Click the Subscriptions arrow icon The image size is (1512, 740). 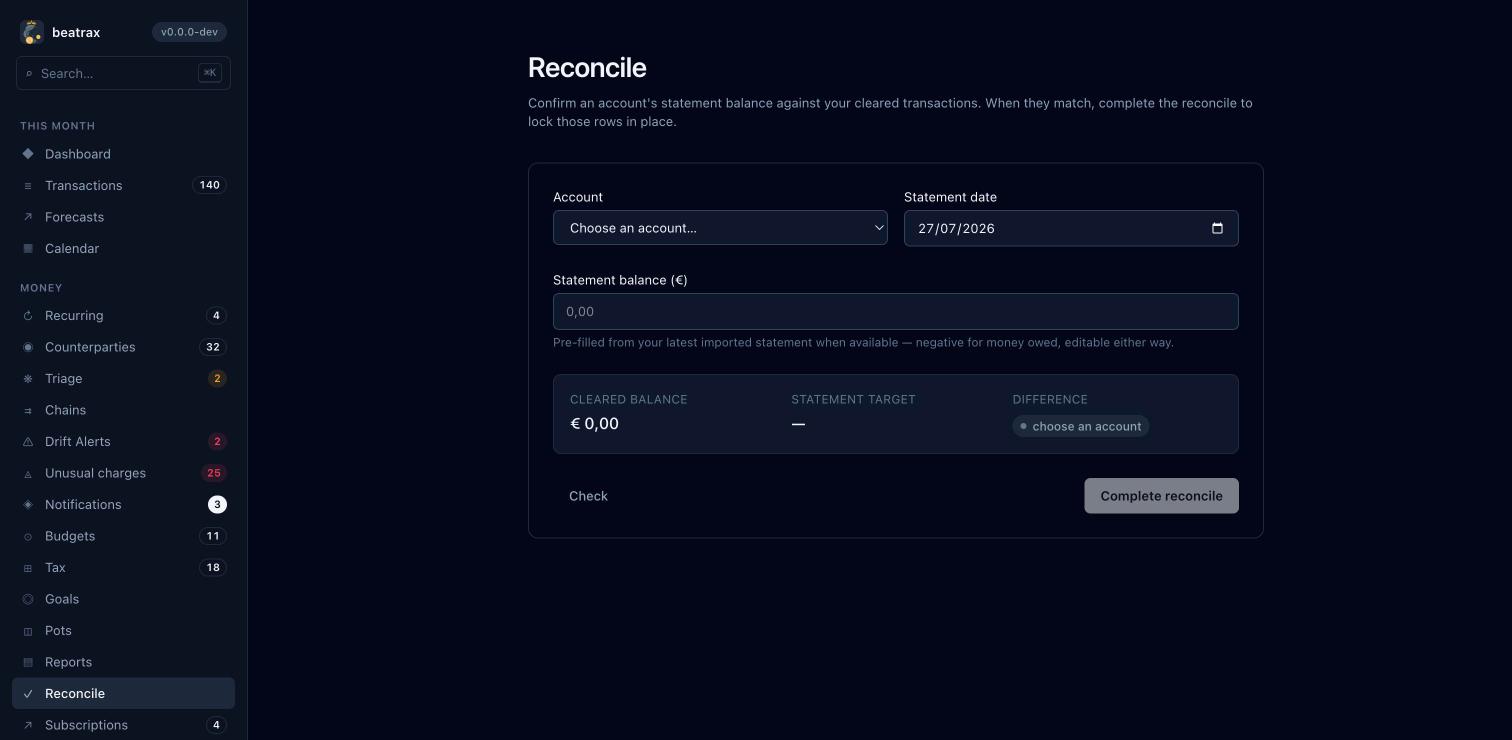pyautogui.click(x=28, y=725)
